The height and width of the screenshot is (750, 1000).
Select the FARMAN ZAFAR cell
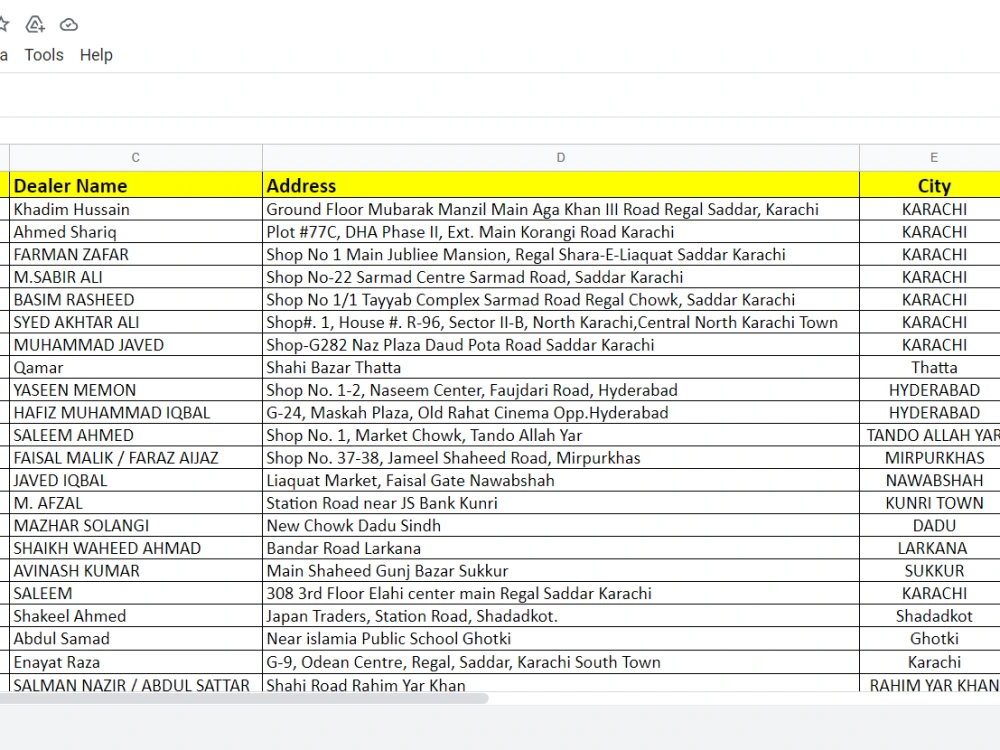tap(136, 254)
